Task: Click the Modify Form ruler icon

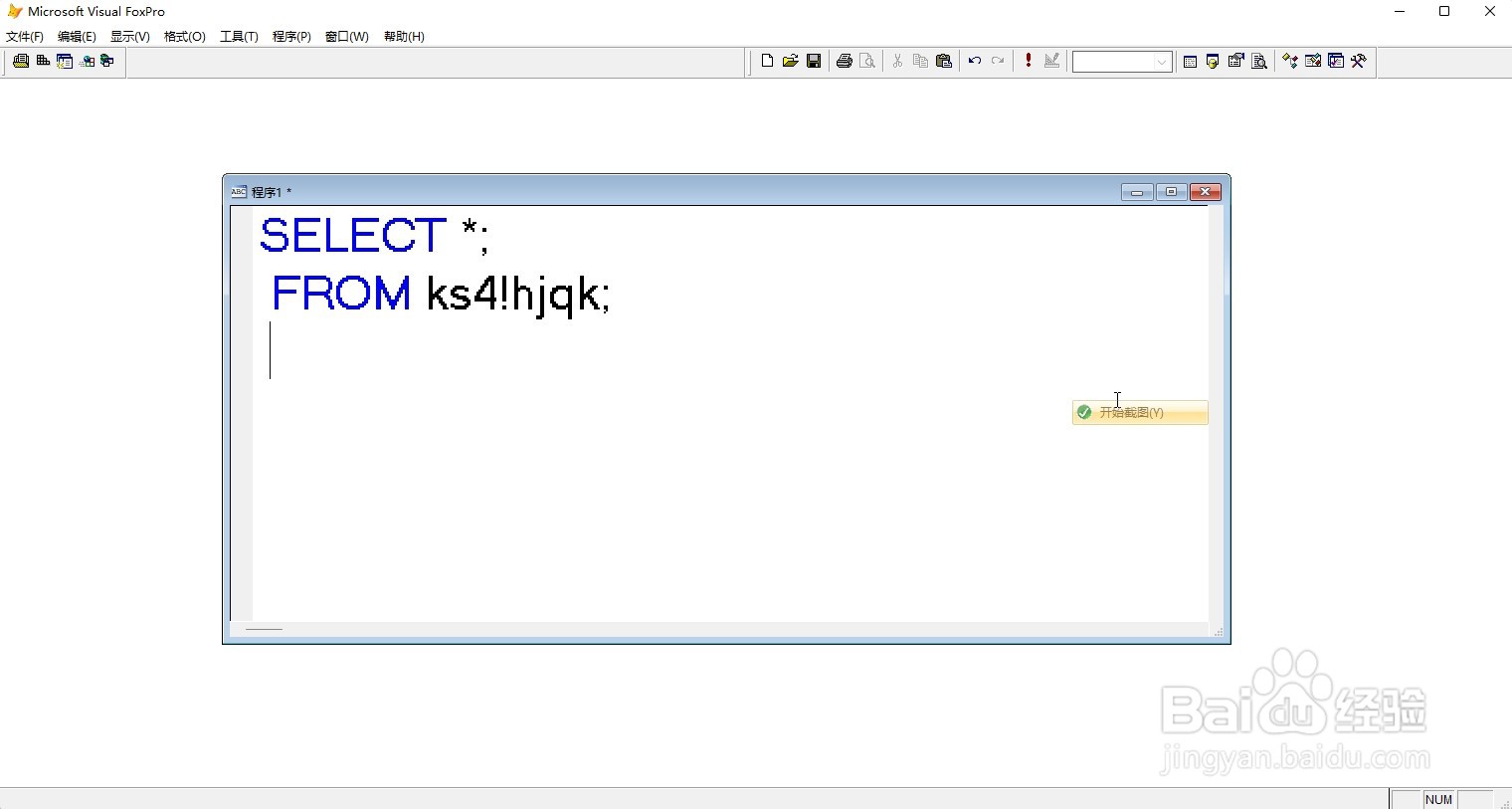Action: pyautogui.click(x=1051, y=62)
